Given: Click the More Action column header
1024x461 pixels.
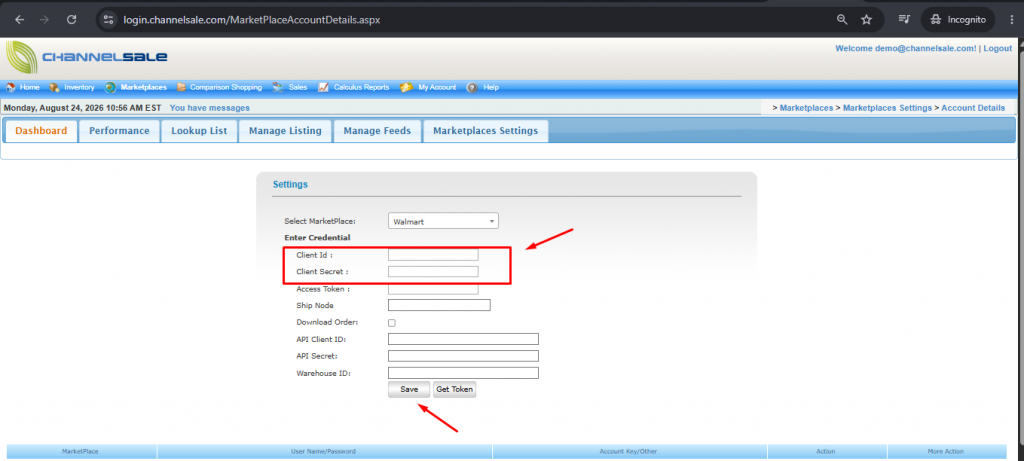Looking at the screenshot, I should [x=946, y=452].
